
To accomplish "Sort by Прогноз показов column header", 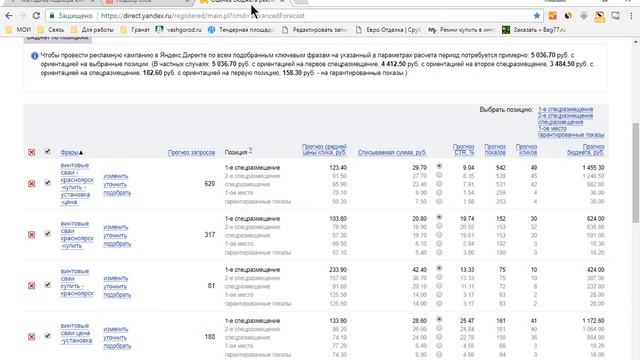I will [495, 149].
